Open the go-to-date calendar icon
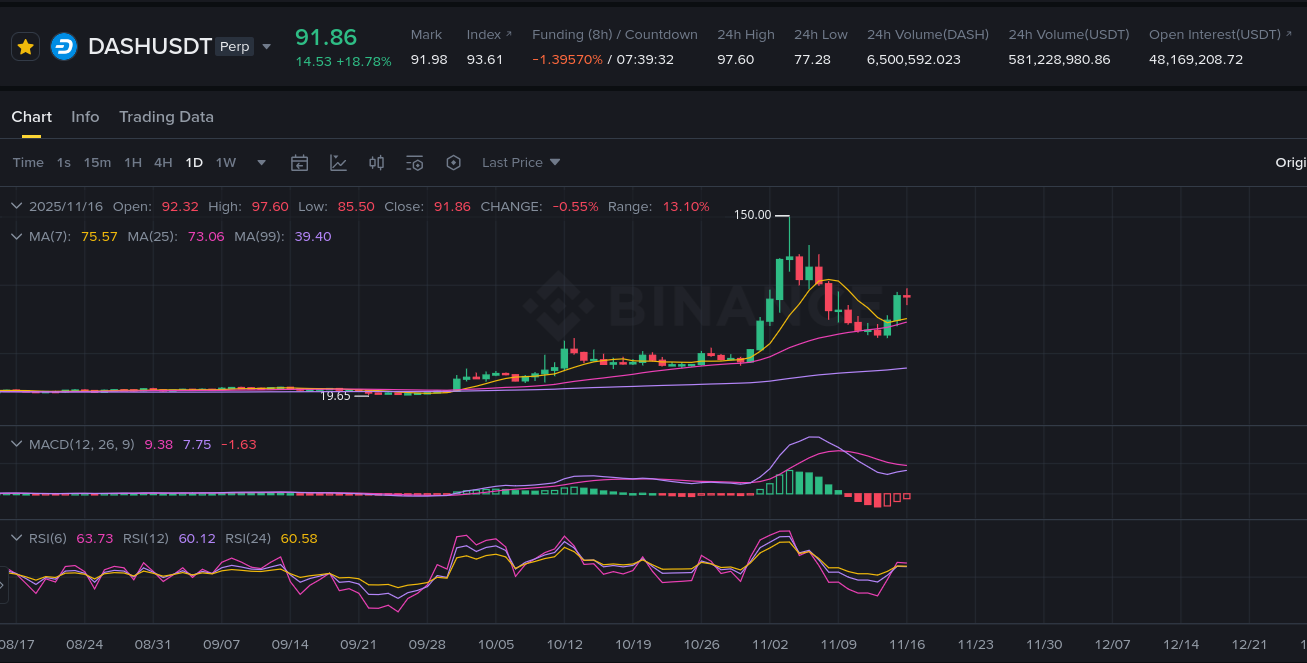 (x=299, y=163)
